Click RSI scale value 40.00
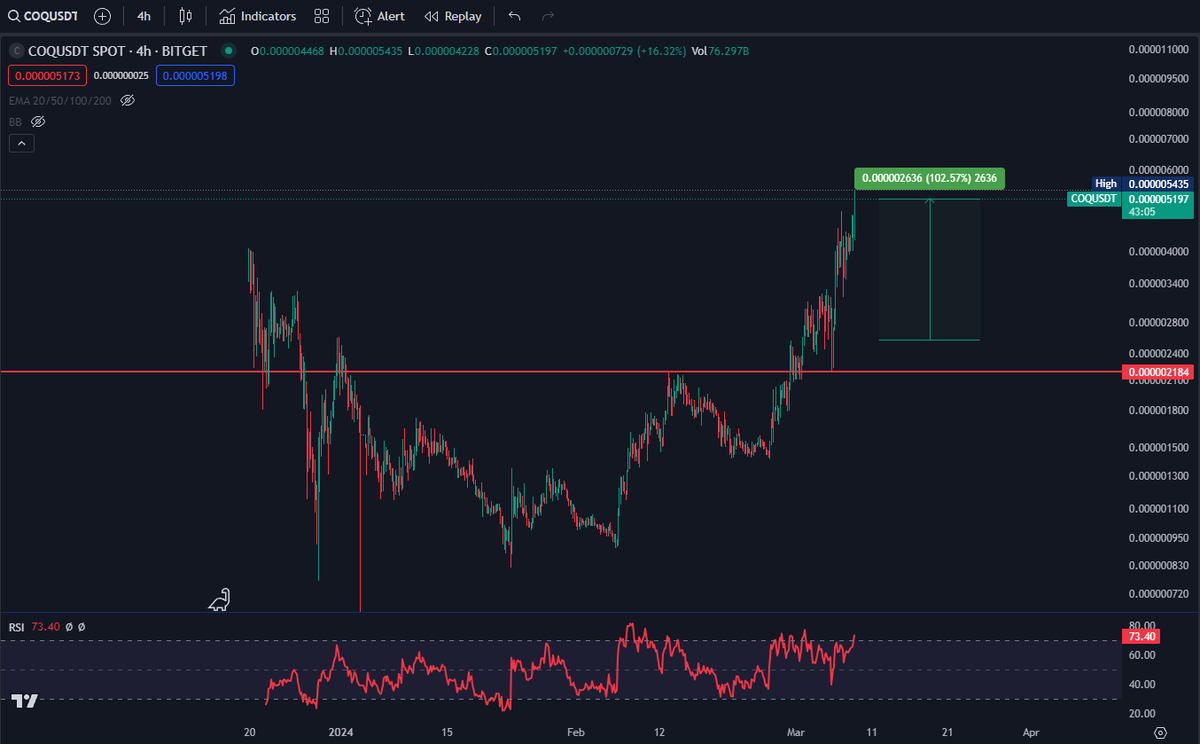1200x744 pixels. click(1142, 684)
